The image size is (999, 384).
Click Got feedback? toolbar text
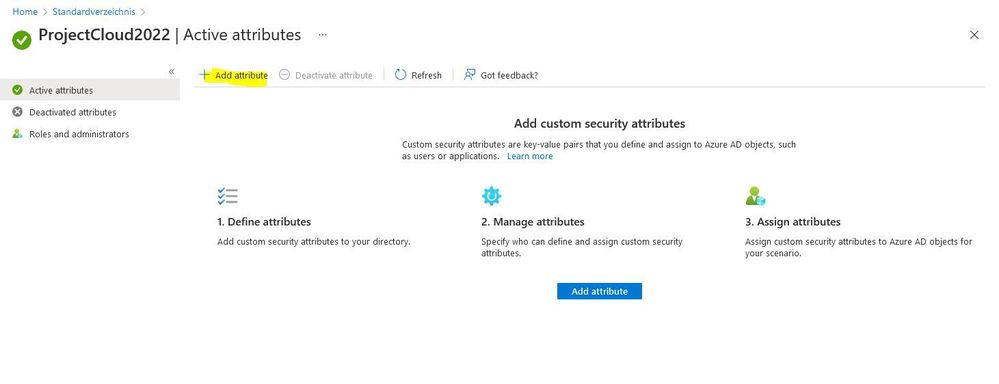(x=509, y=75)
